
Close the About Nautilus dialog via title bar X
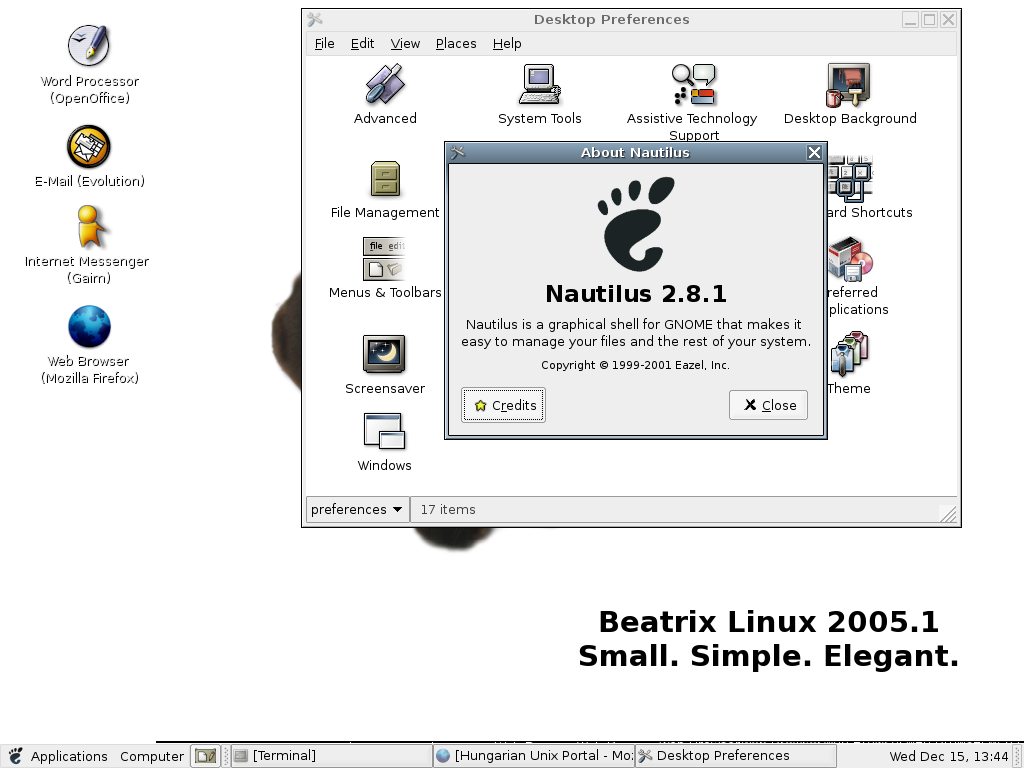click(814, 152)
